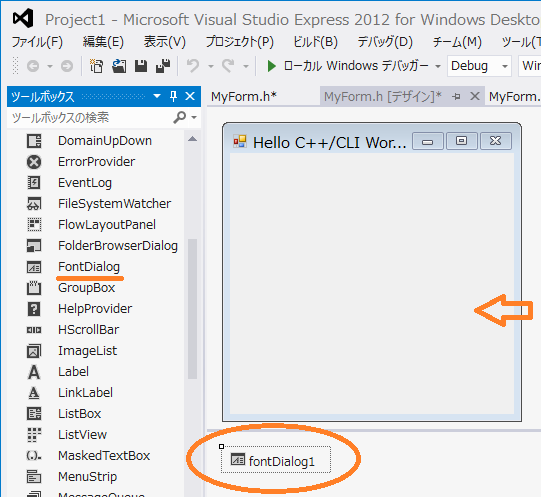Select the DomainUpDown toolbox icon

pos(34,141)
